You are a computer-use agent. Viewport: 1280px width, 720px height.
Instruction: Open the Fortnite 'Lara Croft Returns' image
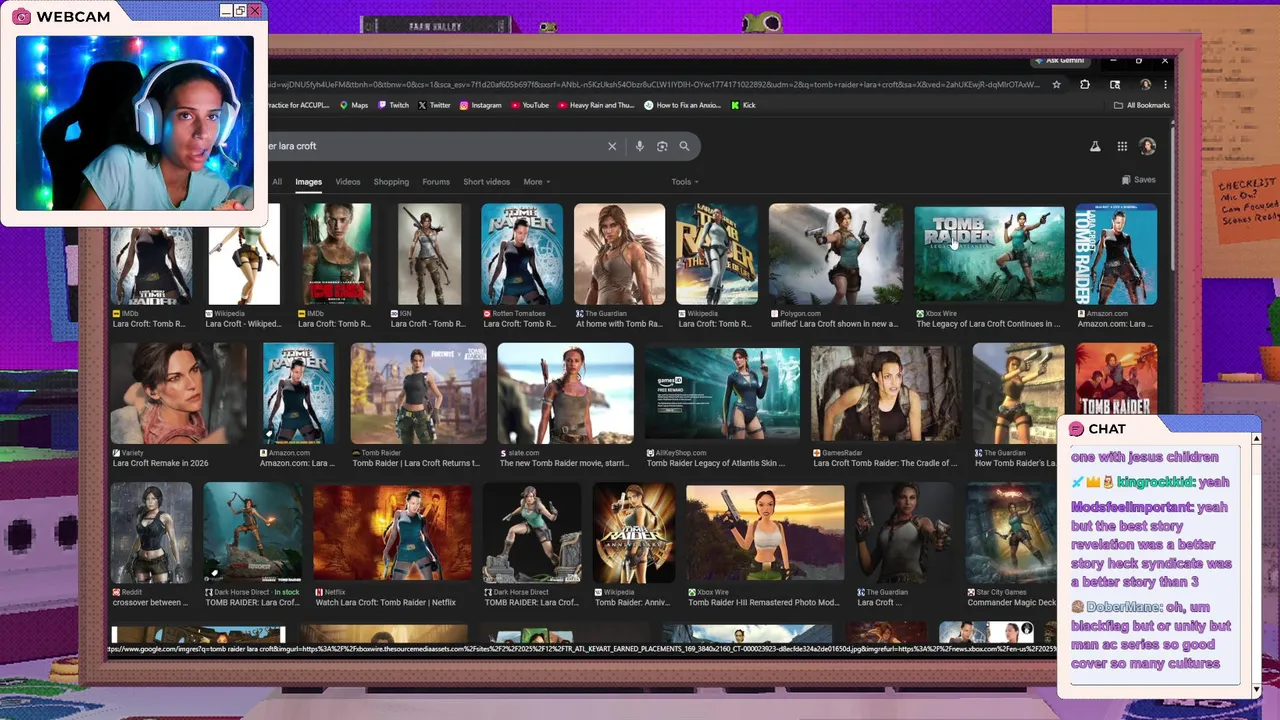(418, 393)
